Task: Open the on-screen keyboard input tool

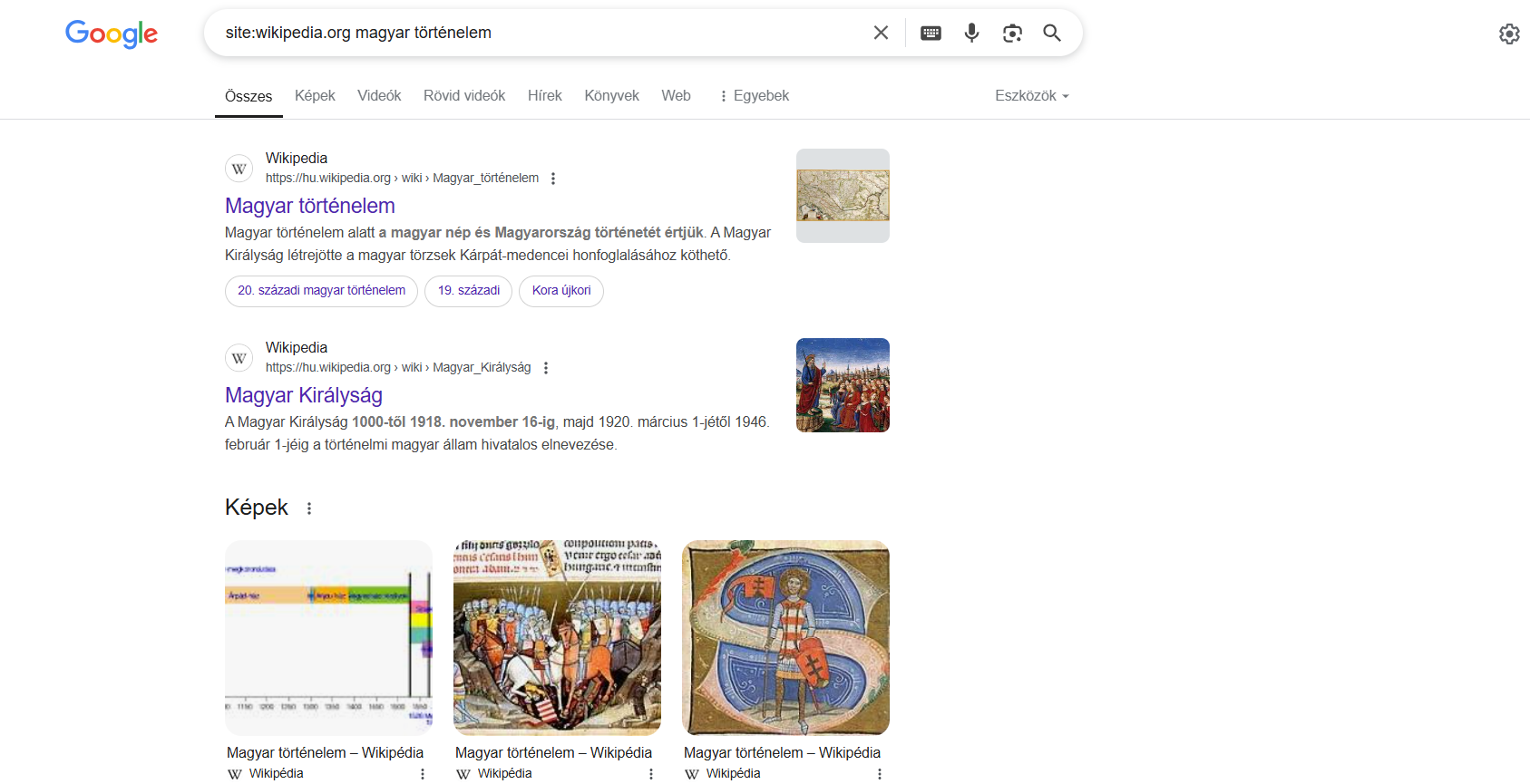Action: tap(931, 34)
